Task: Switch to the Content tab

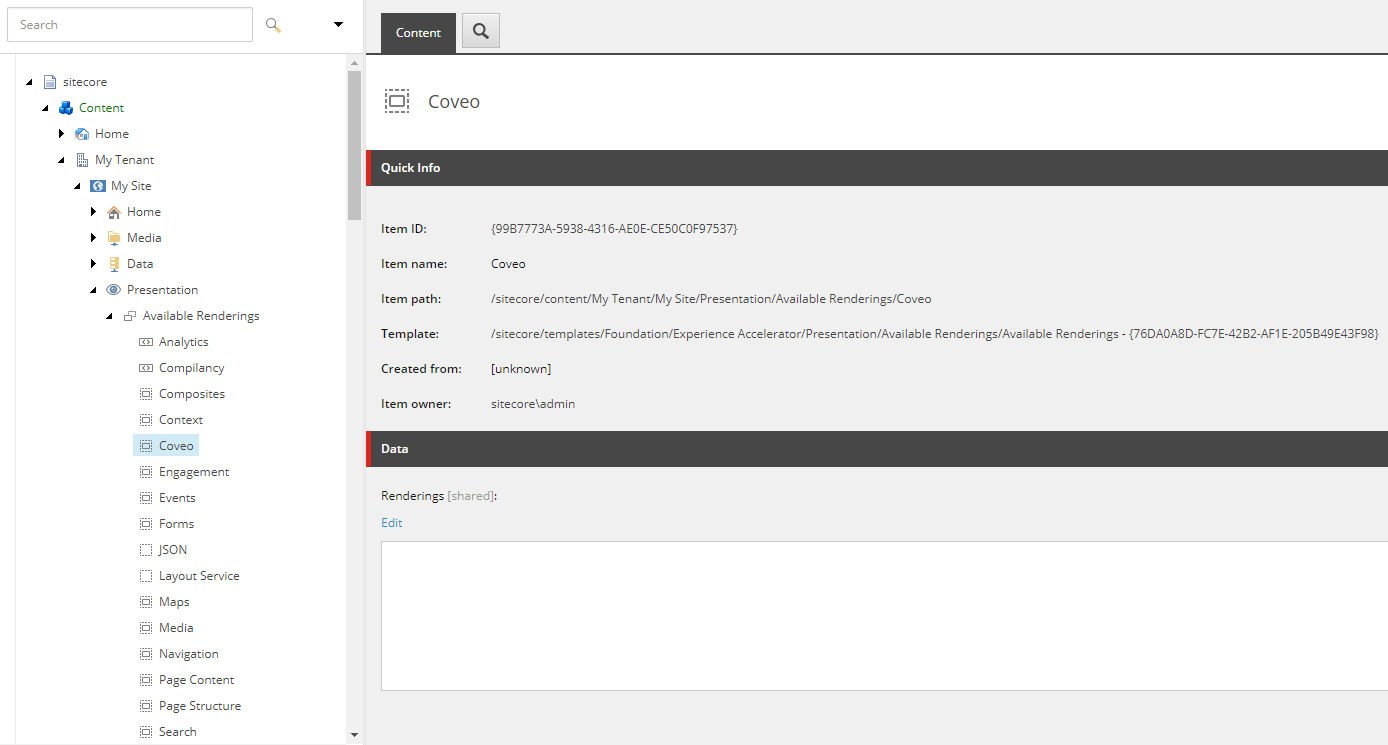Action: pyautogui.click(x=417, y=32)
